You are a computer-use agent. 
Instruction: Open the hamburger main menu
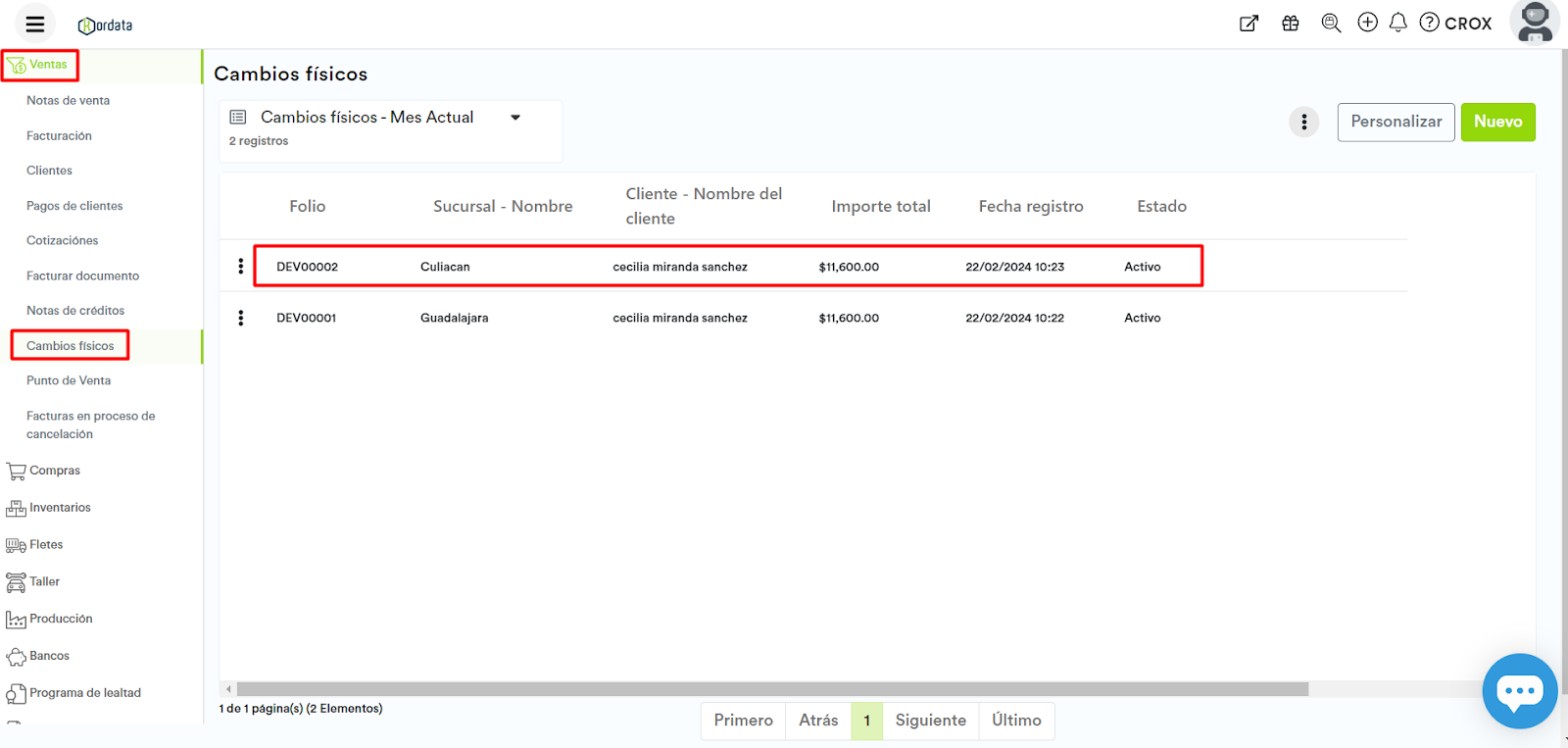coord(35,24)
